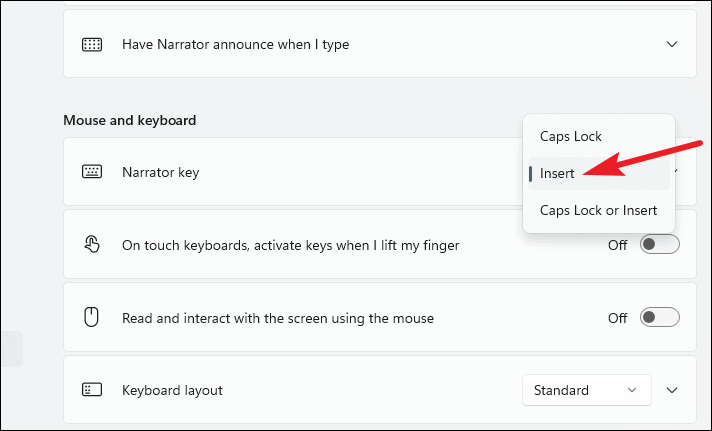Select Insert from the Narrator key menu
Screen dimensions: 712x431
558,173
